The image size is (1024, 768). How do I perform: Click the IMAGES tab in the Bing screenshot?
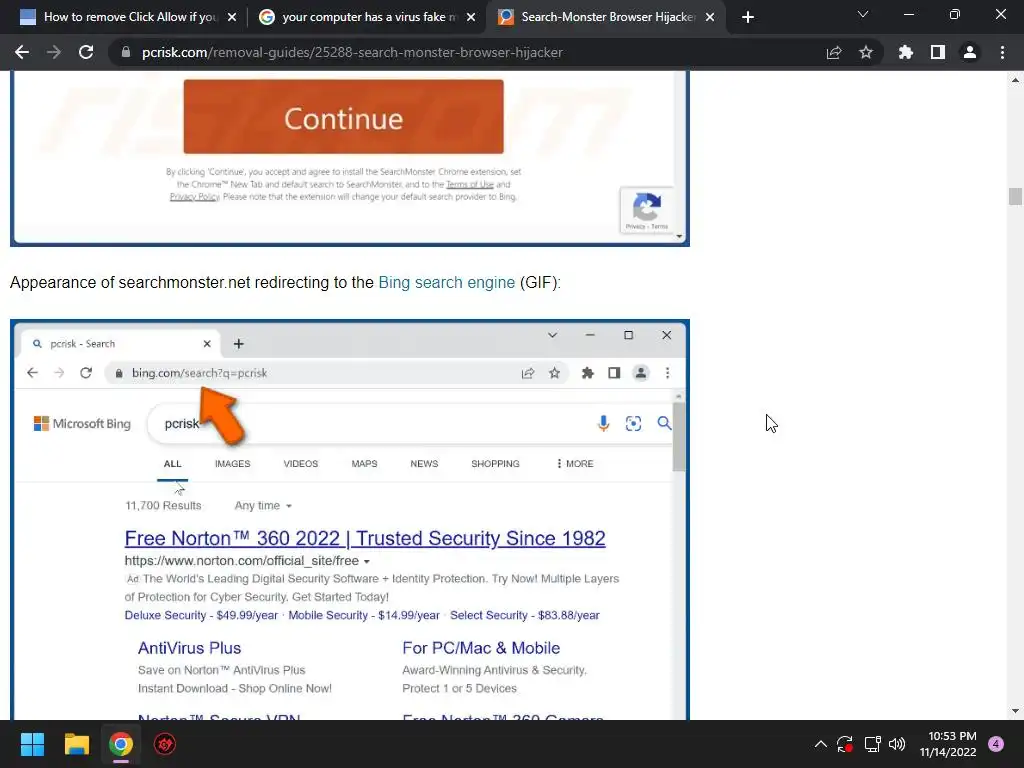(x=232, y=464)
